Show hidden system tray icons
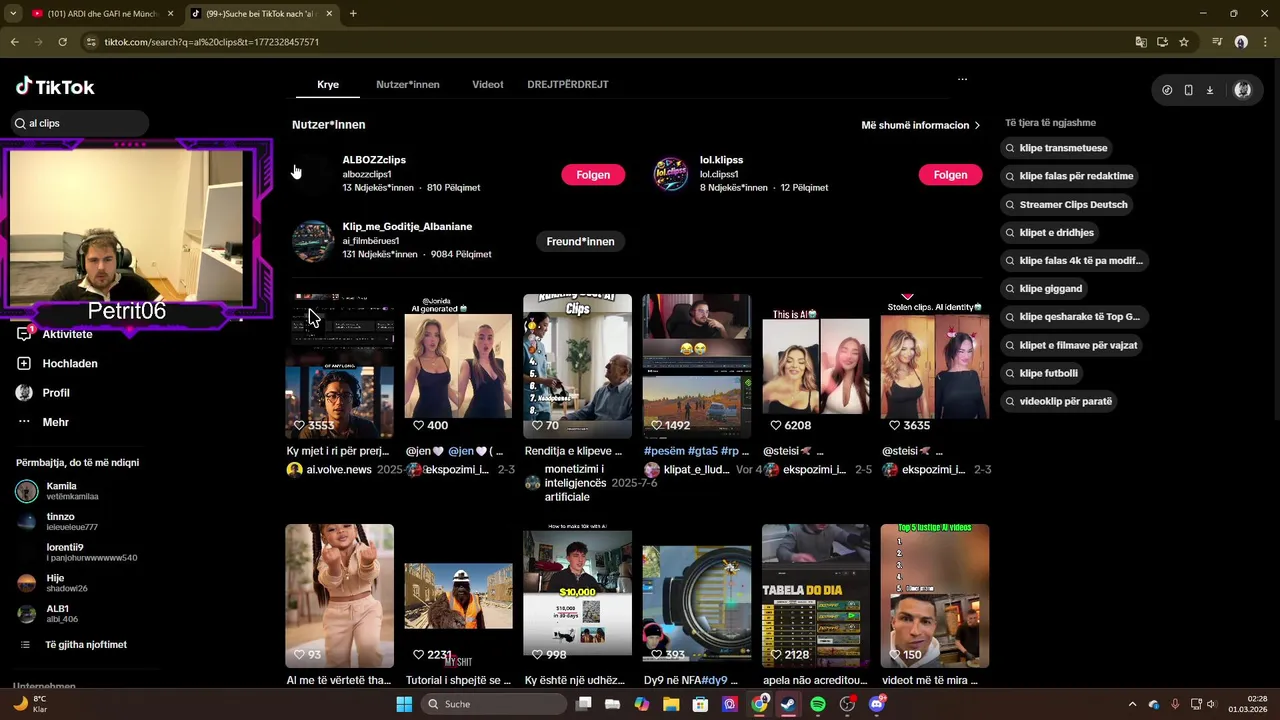This screenshot has width=1280, height=720. (1132, 704)
